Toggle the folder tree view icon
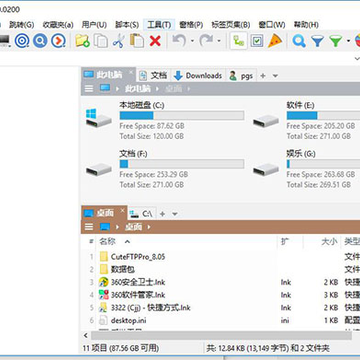The image size is (360, 360). click(239, 41)
